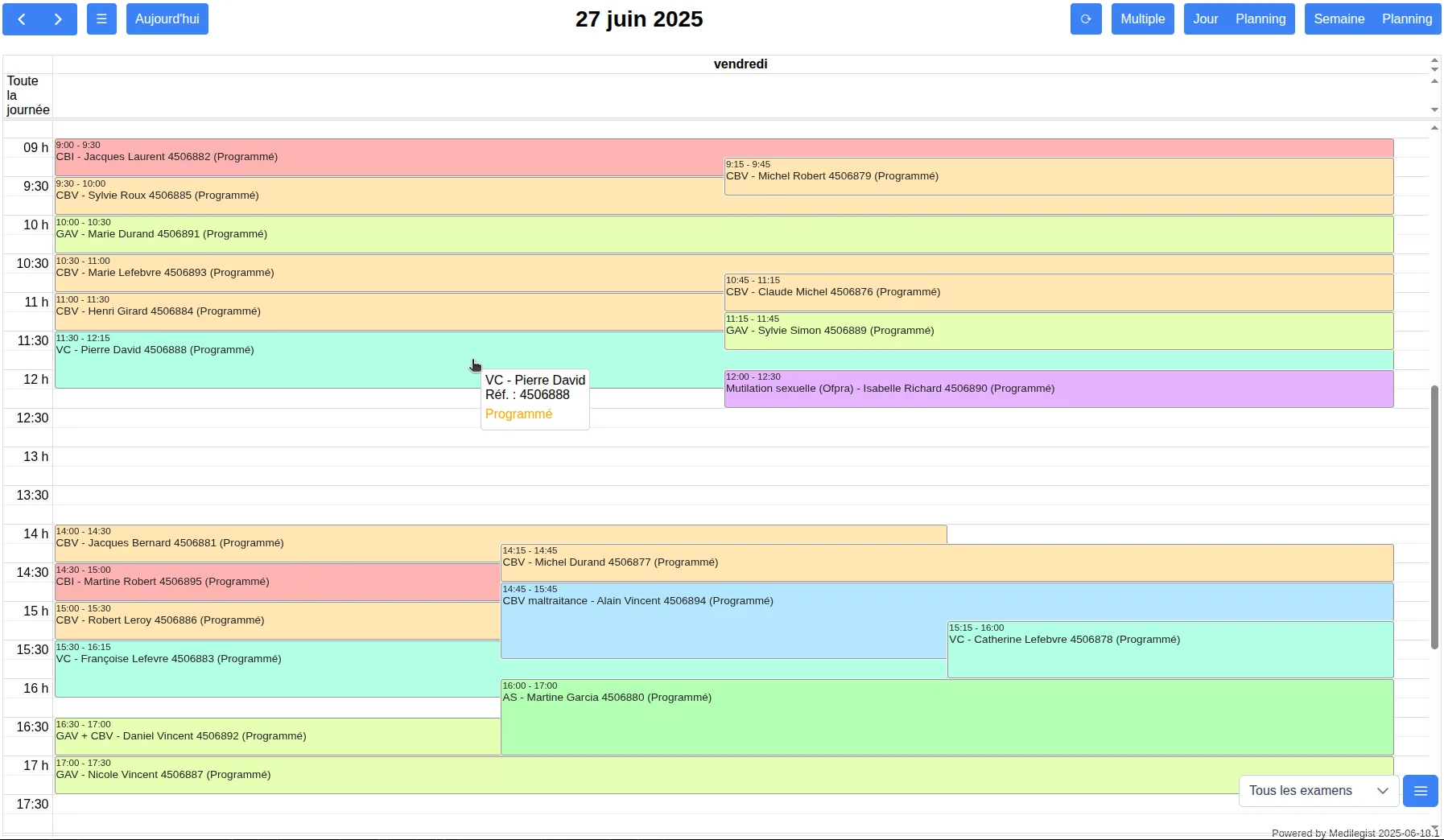
Task: Open the CBV Claude Michel 4506876 appointment
Action: coord(1059,292)
